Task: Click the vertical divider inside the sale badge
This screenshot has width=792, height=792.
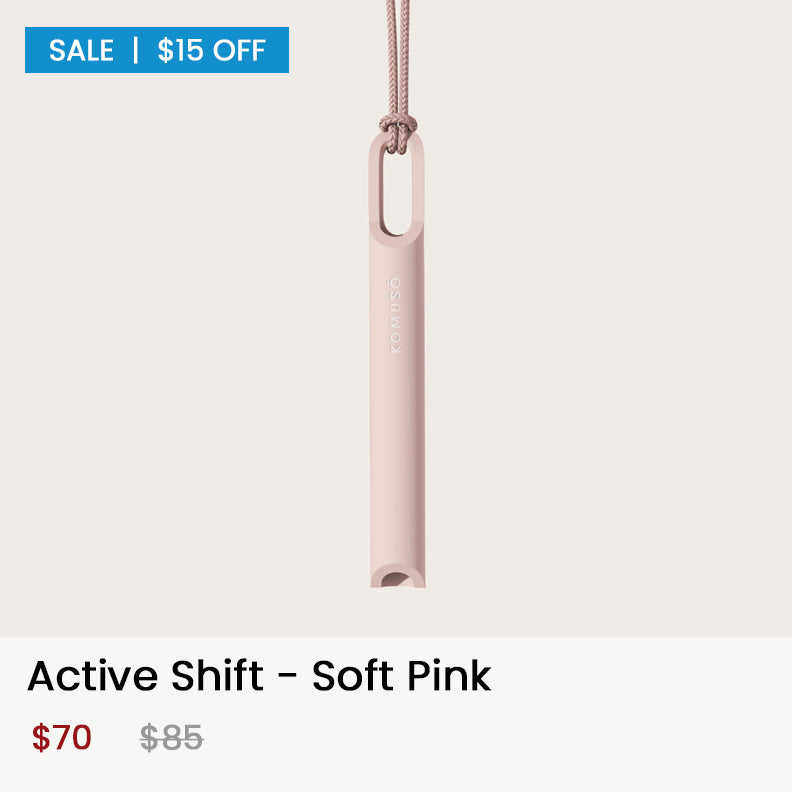Action: click(135, 50)
